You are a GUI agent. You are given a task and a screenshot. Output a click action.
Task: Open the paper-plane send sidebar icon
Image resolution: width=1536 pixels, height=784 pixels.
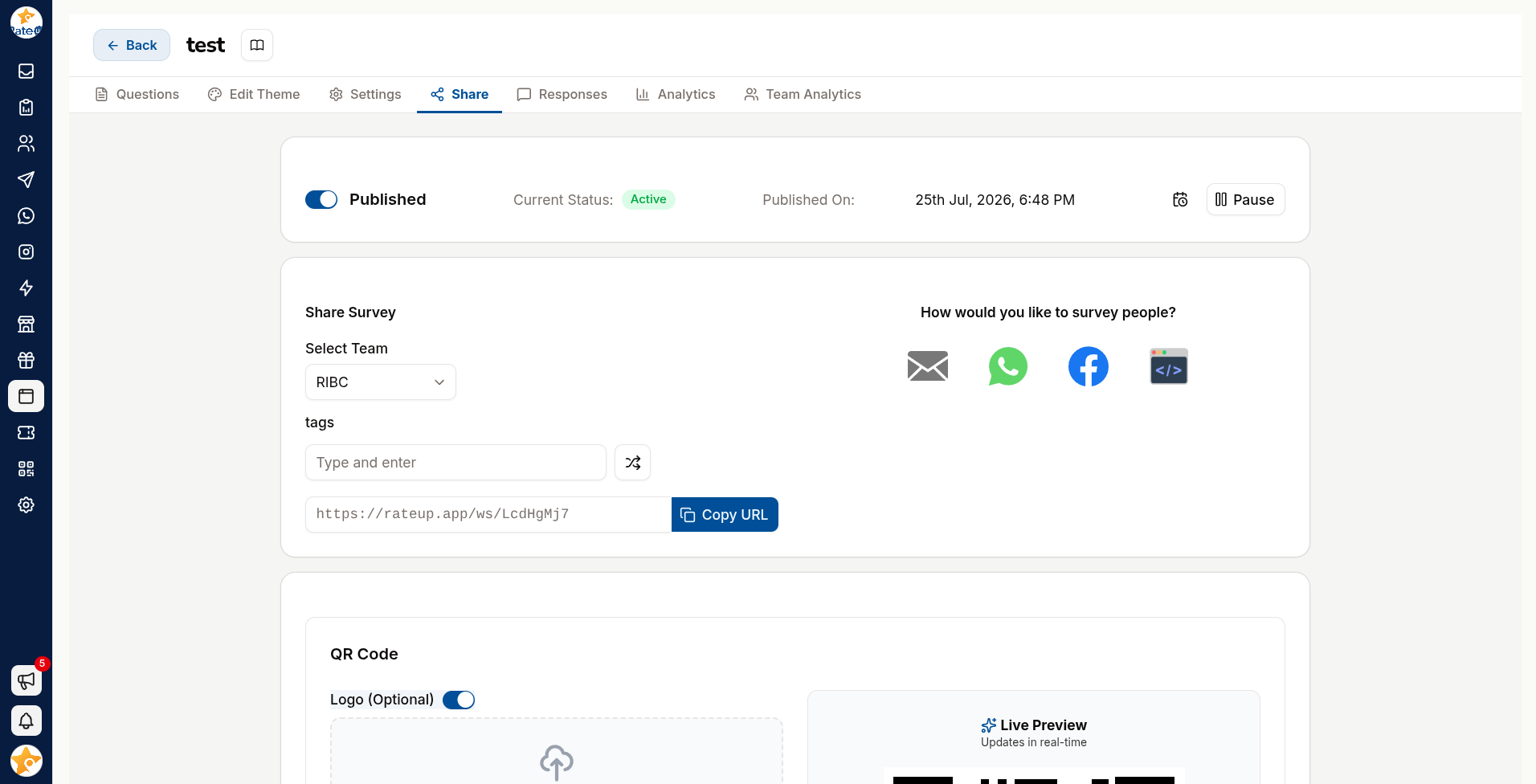pyautogui.click(x=26, y=179)
